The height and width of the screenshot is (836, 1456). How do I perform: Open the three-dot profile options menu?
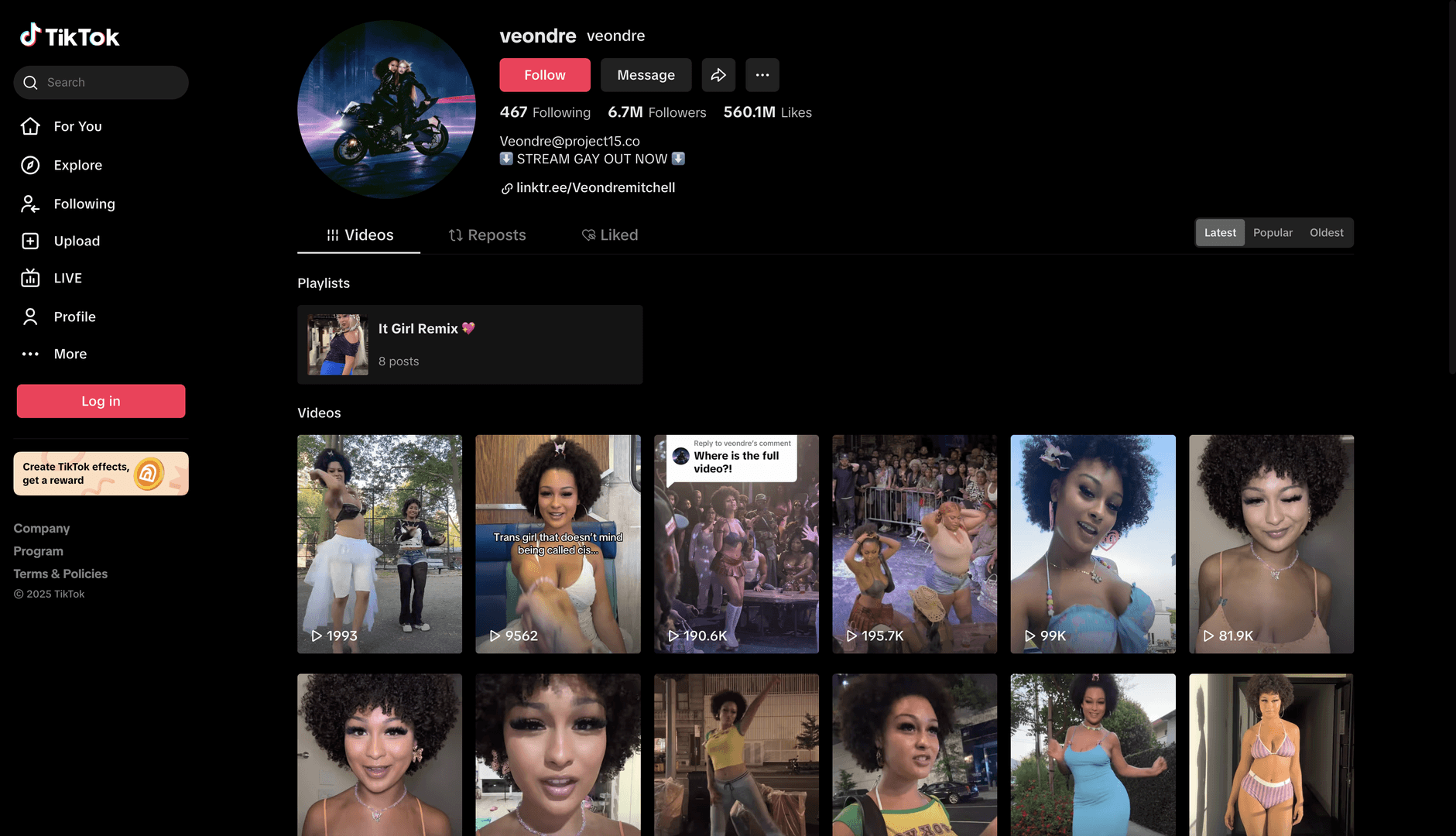762,75
